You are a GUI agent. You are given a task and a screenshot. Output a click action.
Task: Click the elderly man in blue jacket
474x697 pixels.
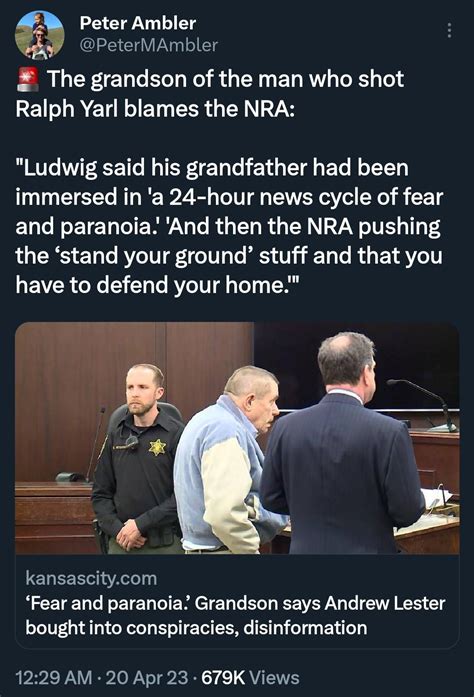point(227,460)
